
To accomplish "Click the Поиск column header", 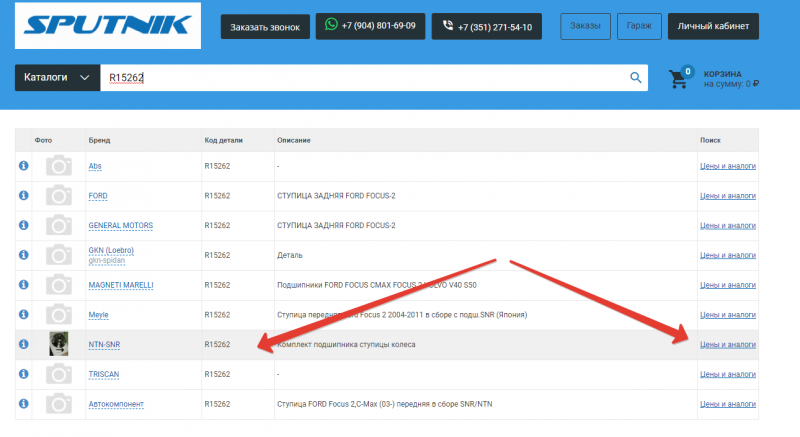I will click(x=710, y=140).
